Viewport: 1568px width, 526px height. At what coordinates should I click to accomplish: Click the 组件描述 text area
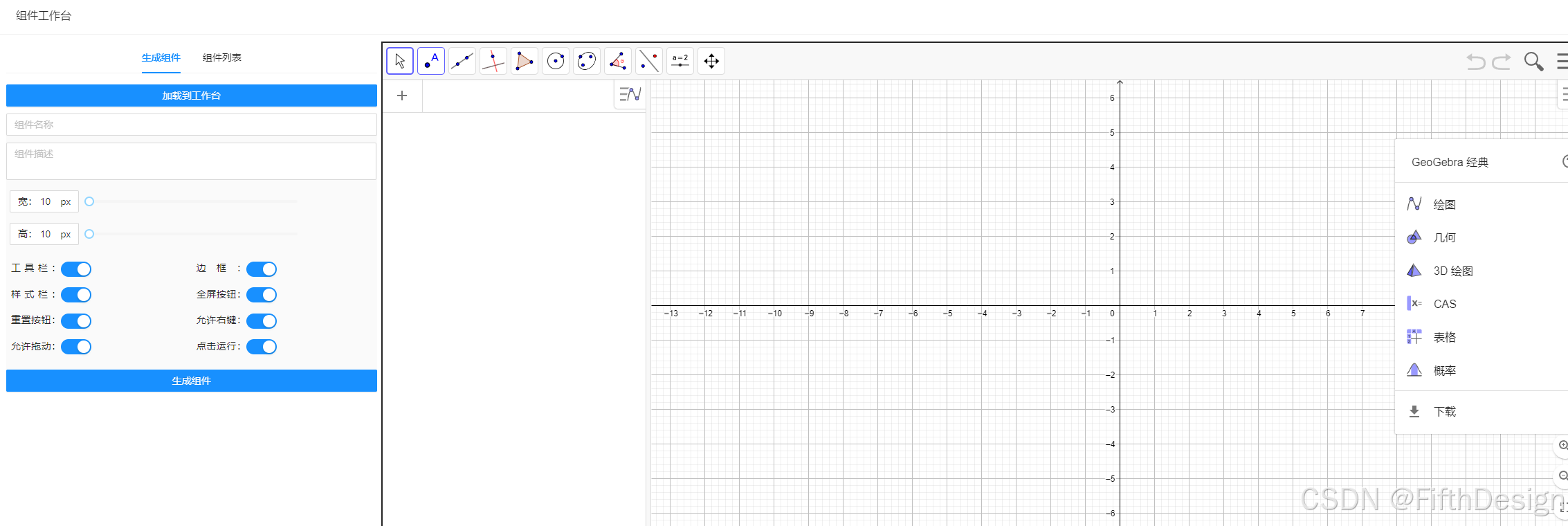(x=192, y=161)
